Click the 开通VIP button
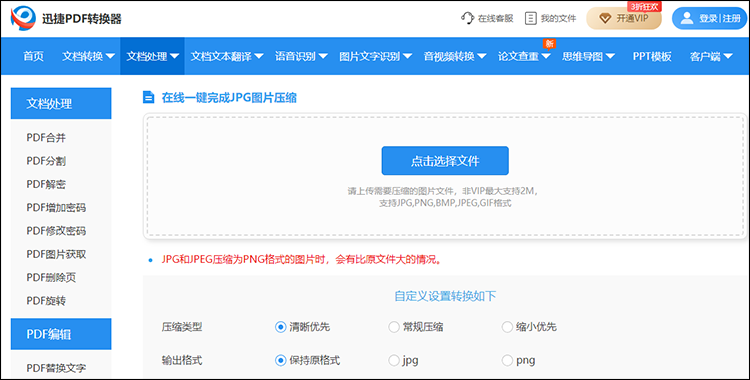Image resolution: width=750 pixels, height=380 pixels. [624, 19]
